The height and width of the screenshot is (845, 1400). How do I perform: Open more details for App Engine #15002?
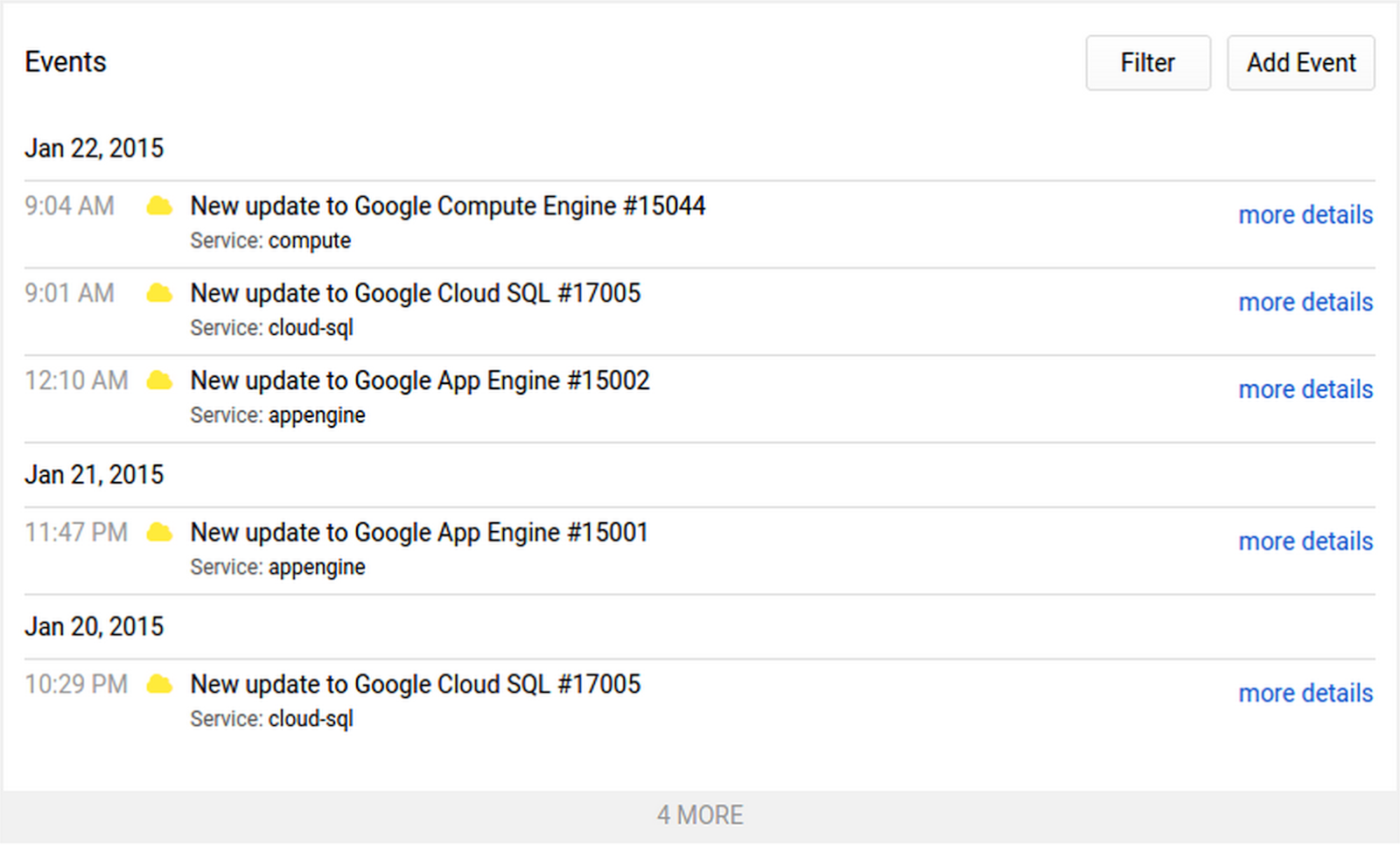tap(1305, 389)
